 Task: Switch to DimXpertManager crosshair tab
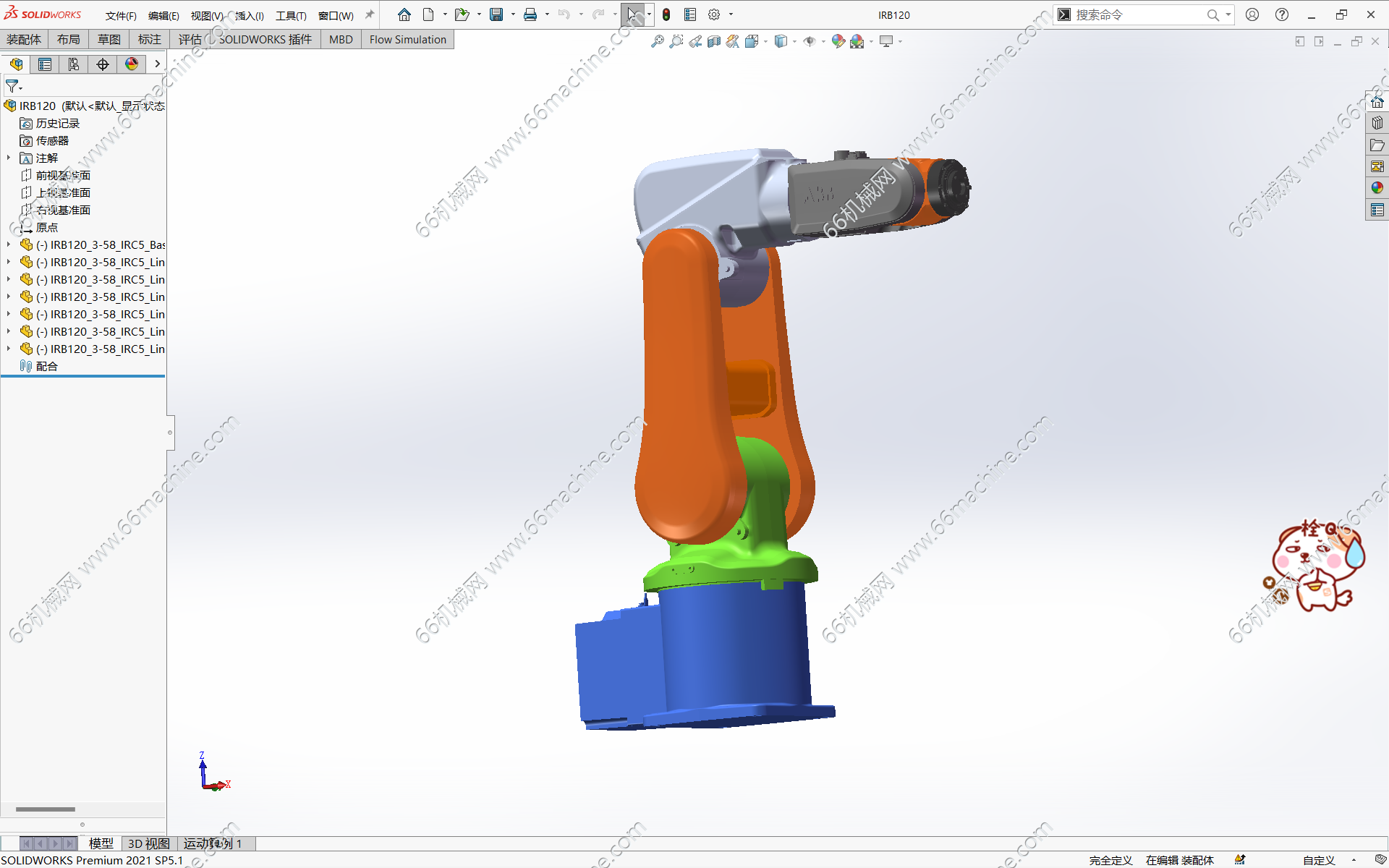click(103, 64)
